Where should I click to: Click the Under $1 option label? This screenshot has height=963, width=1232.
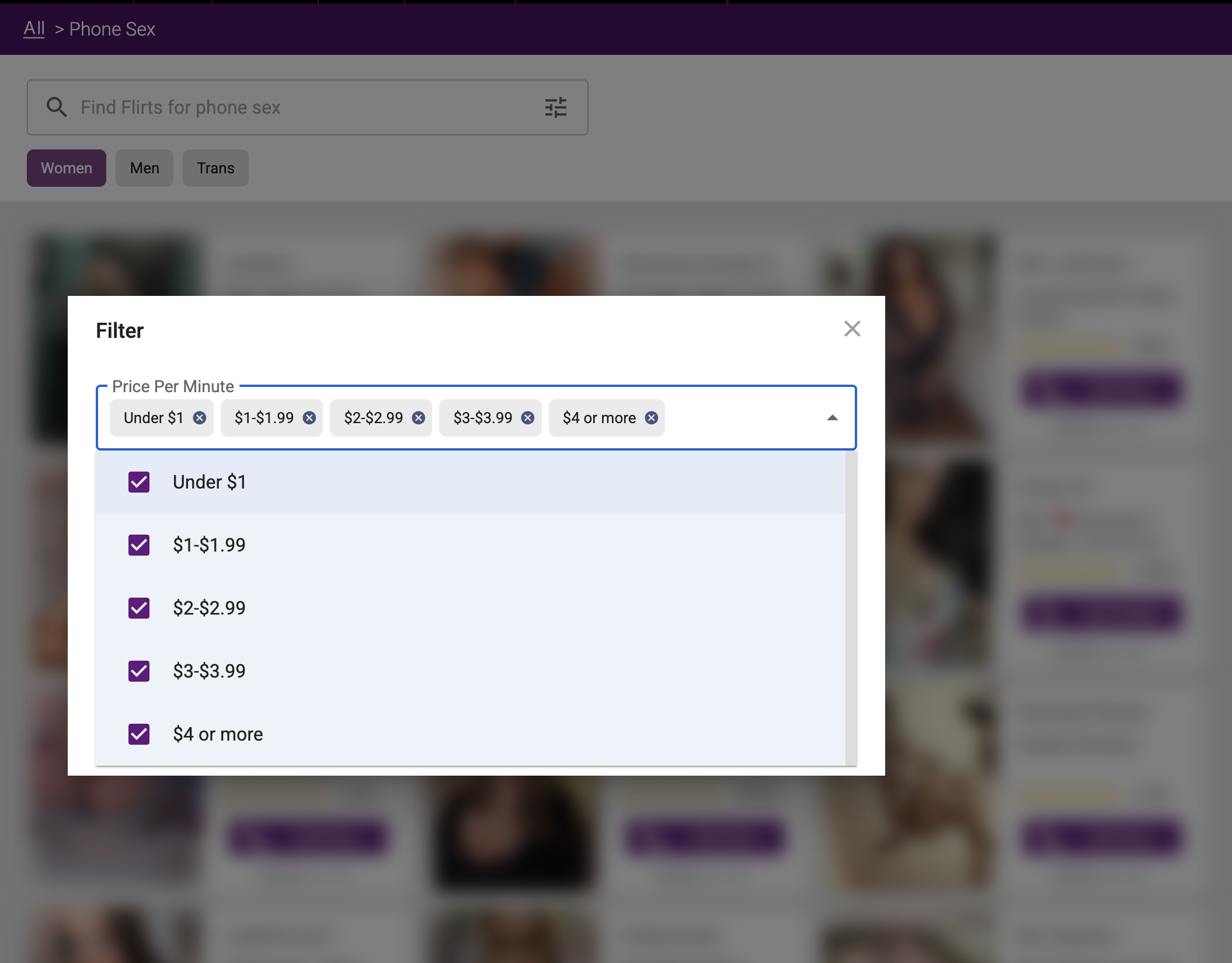pos(210,482)
